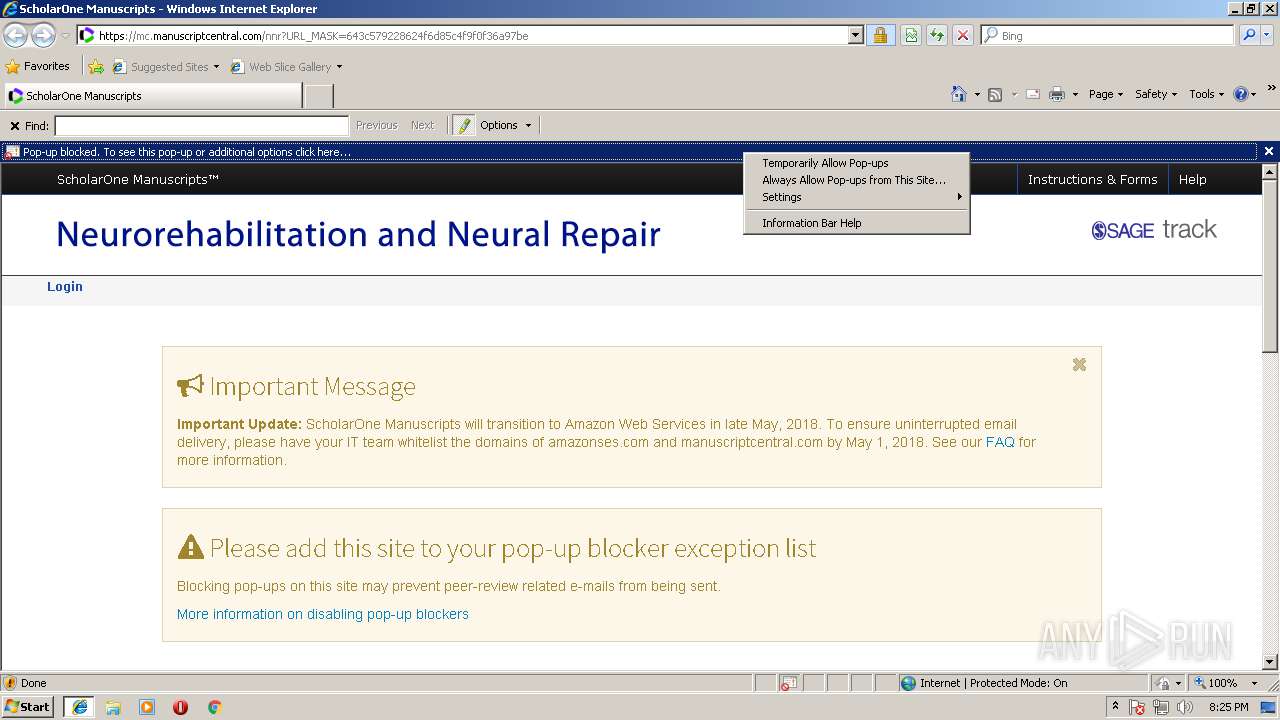Close the Find bar with its X
Viewport: 1280px width, 720px height.
[x=15, y=126]
